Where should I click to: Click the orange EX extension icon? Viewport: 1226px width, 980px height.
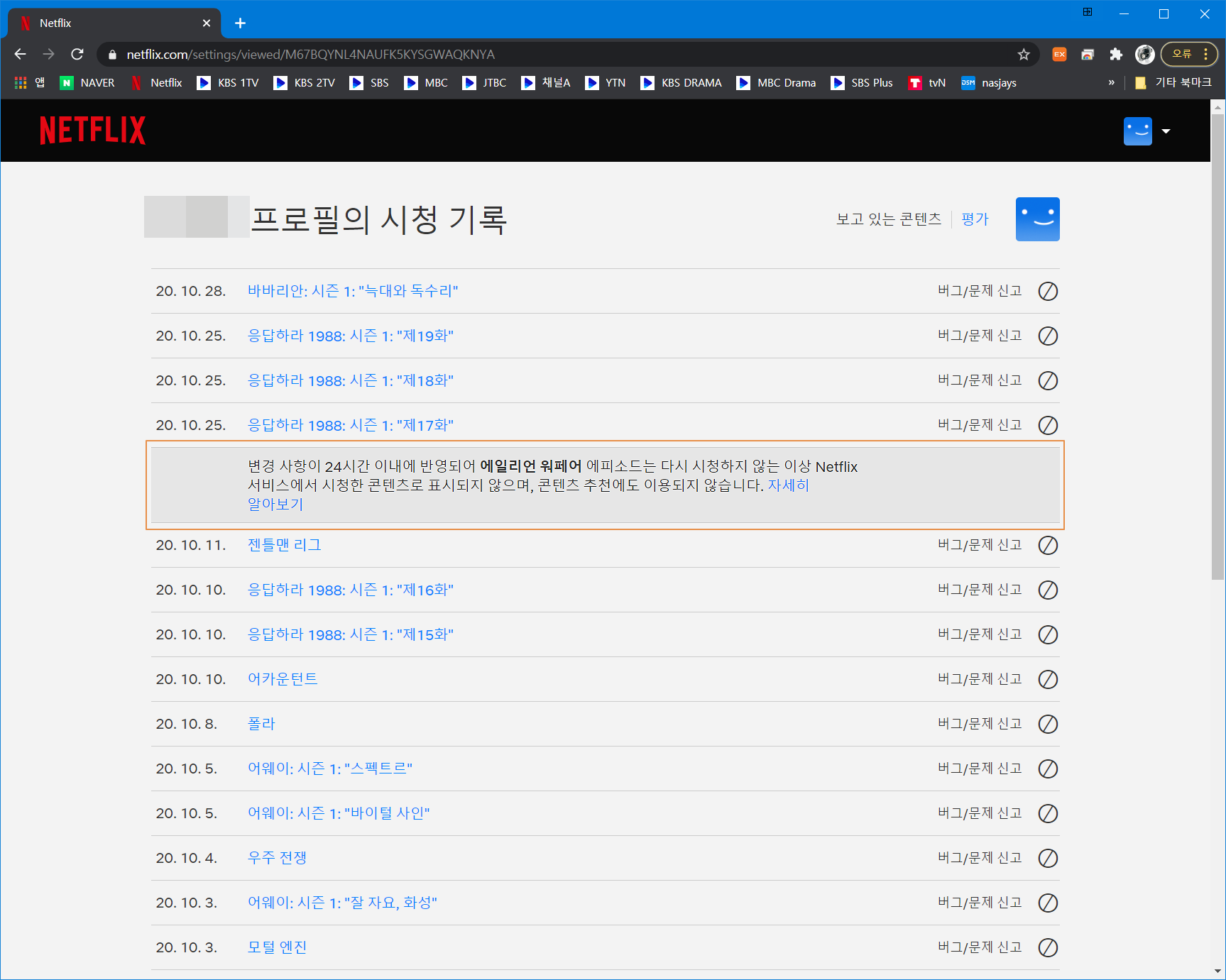pyautogui.click(x=1059, y=54)
